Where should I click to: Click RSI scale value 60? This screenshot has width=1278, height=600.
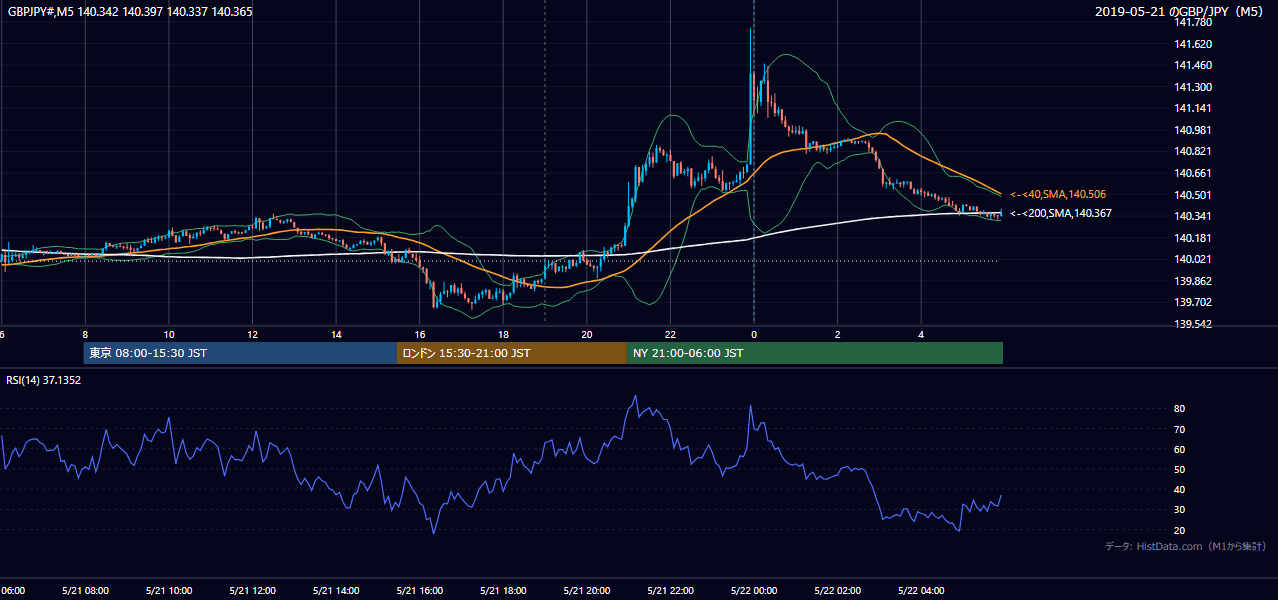[1180, 449]
